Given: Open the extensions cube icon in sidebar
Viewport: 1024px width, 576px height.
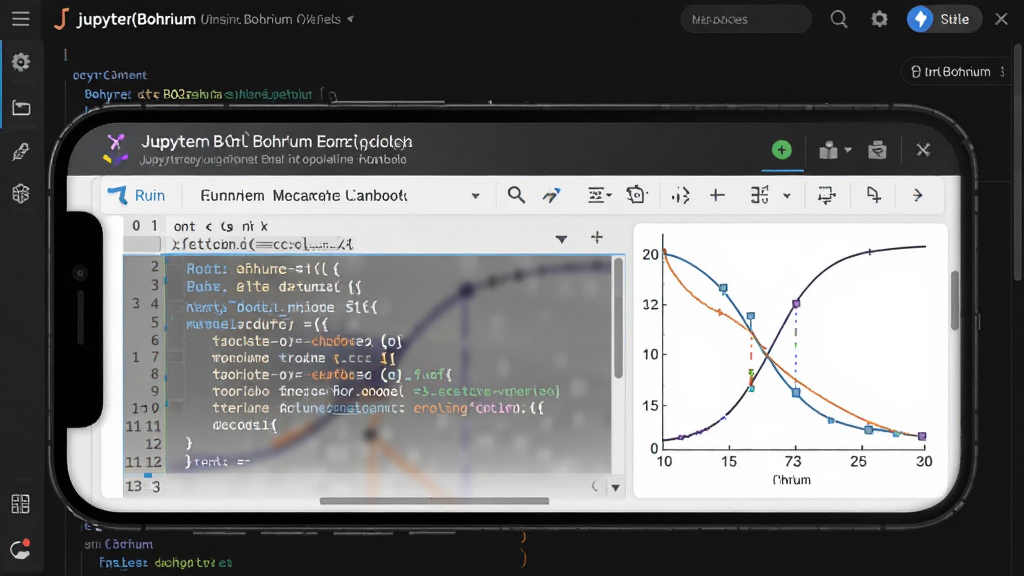Looking at the screenshot, I should click(21, 193).
